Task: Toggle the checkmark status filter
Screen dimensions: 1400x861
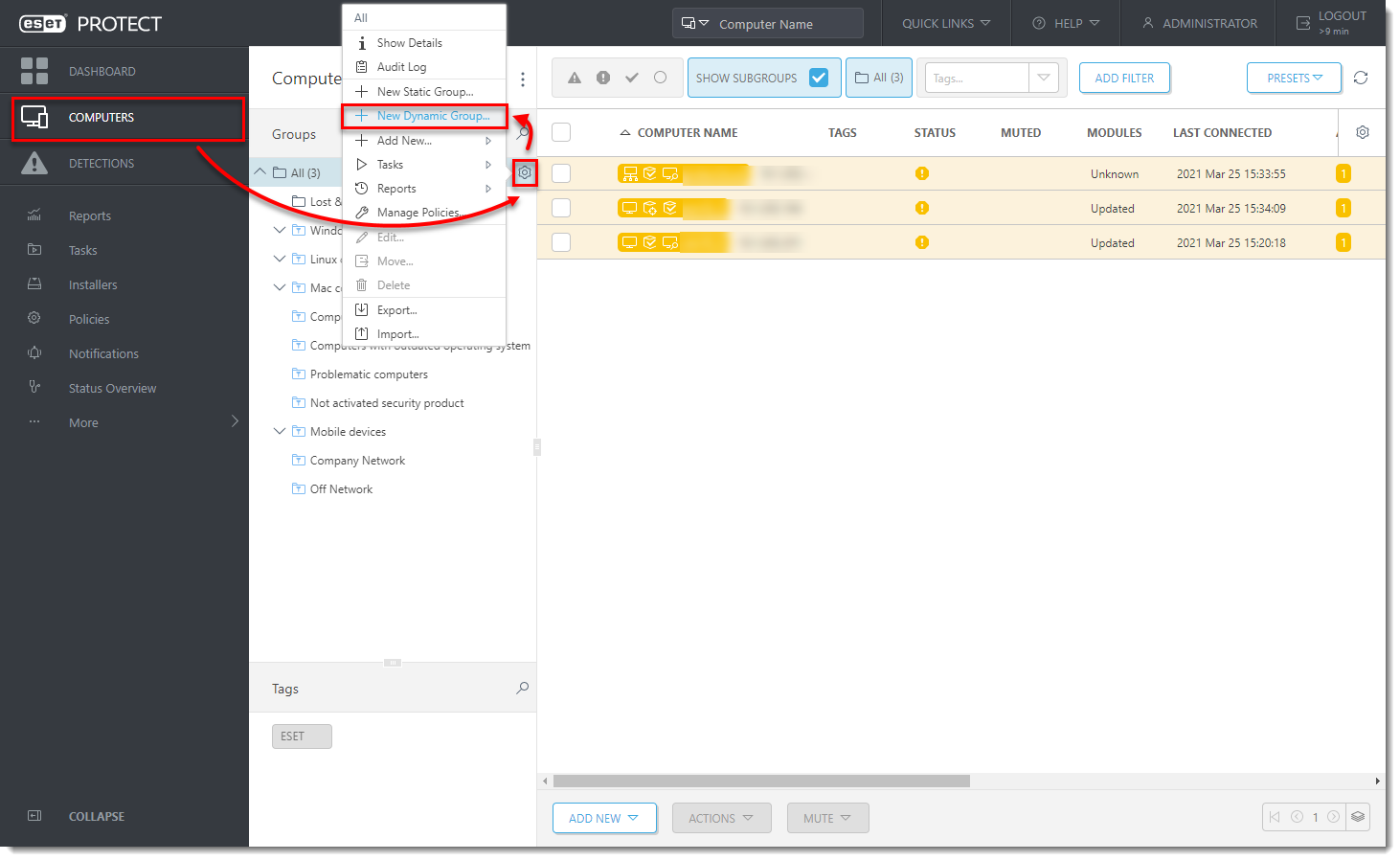Action: 632,78
